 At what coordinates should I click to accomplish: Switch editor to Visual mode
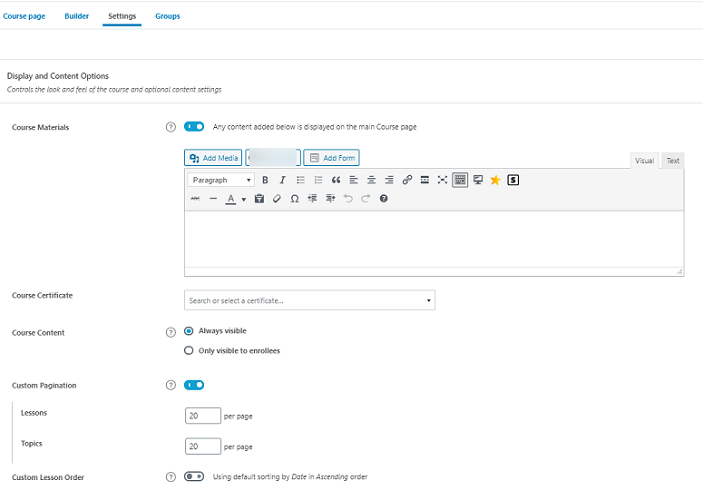point(644,161)
